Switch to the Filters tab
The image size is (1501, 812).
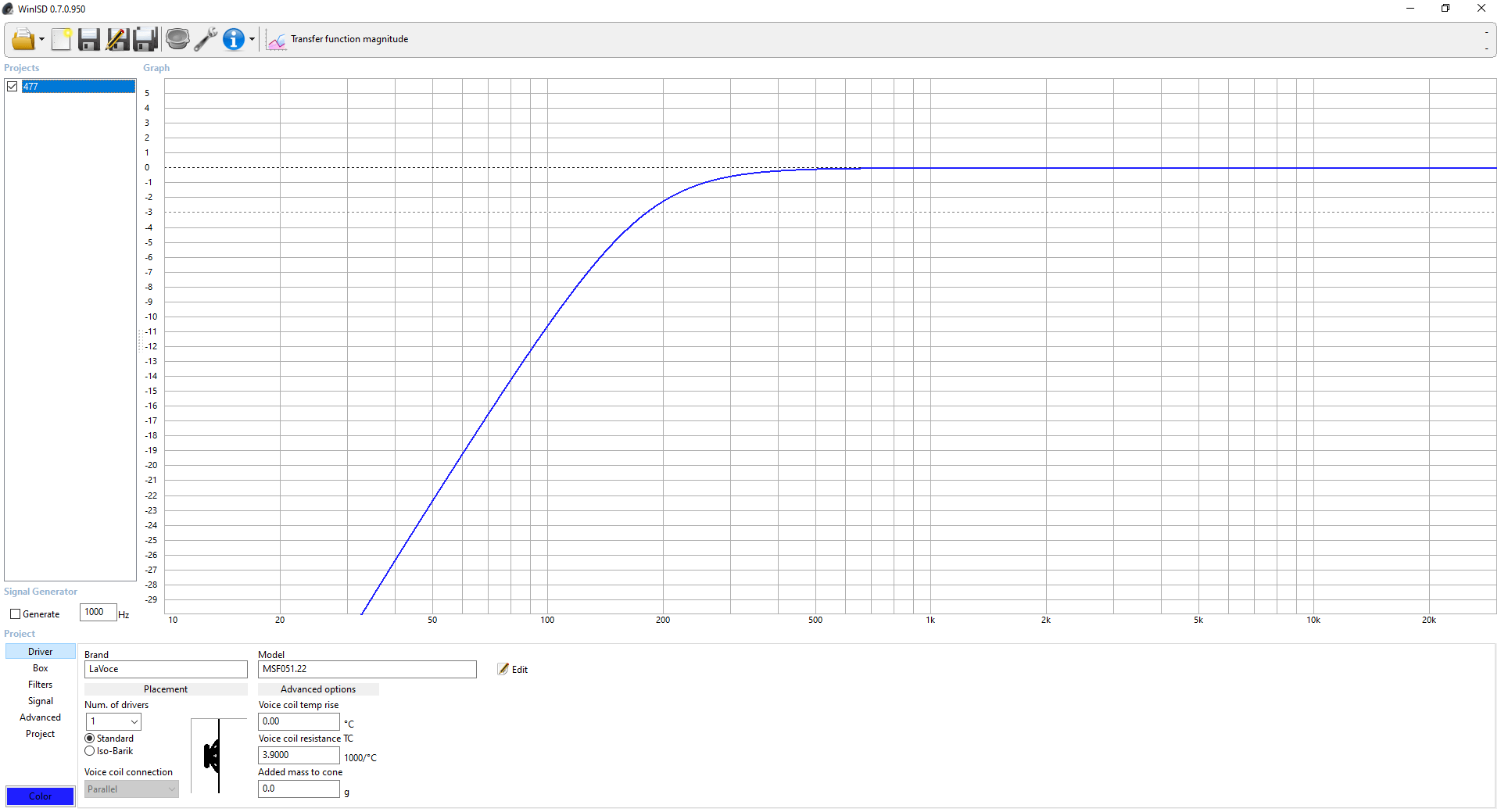pyautogui.click(x=41, y=685)
